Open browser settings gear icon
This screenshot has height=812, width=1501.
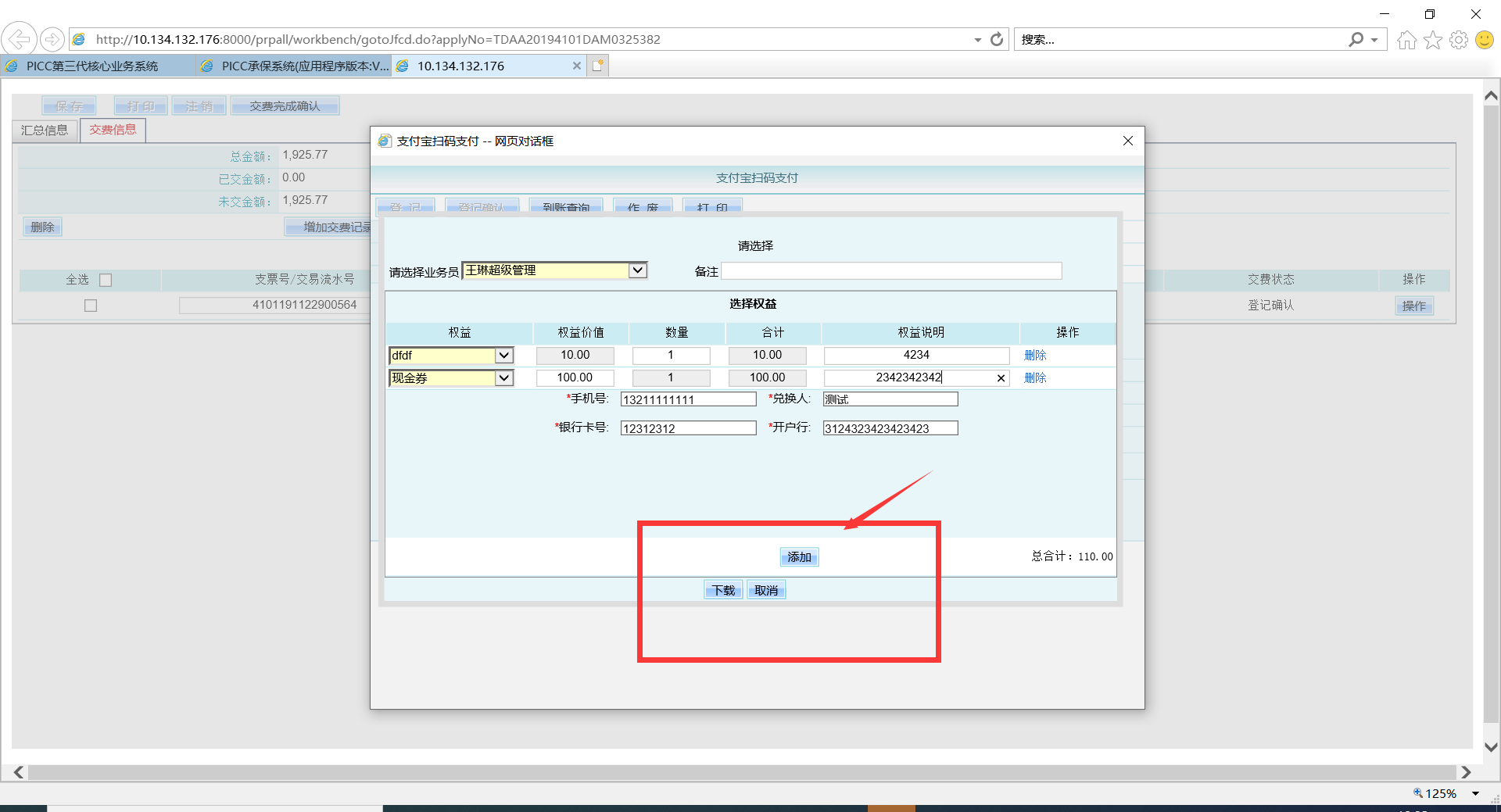1458,40
